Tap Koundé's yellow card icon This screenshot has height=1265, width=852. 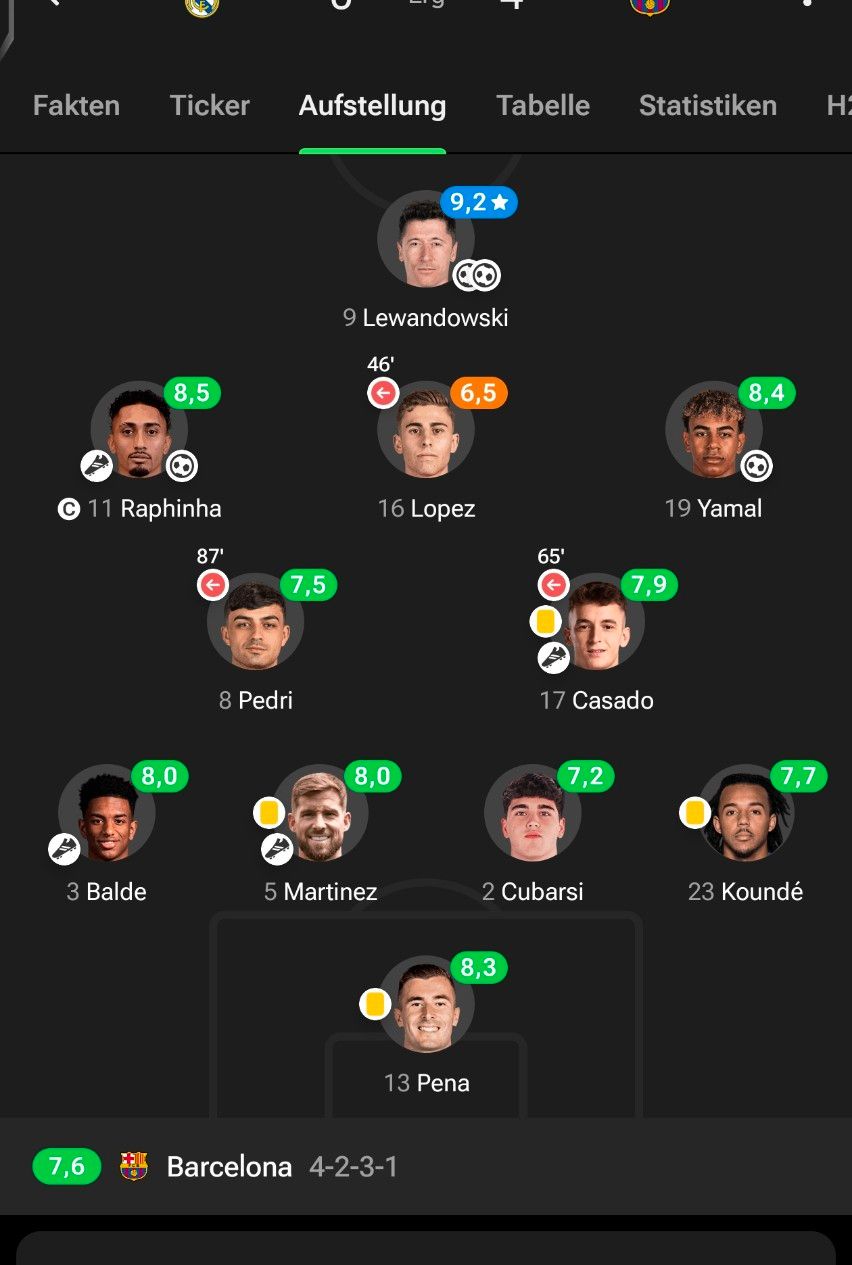point(695,812)
